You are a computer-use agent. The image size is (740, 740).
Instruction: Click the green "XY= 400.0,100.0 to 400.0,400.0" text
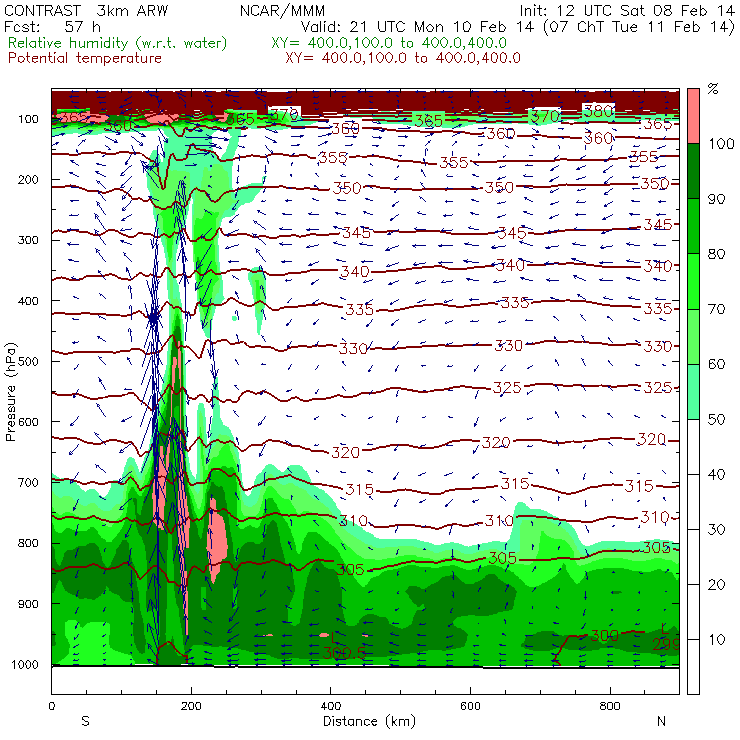pyautogui.click(x=389, y=43)
